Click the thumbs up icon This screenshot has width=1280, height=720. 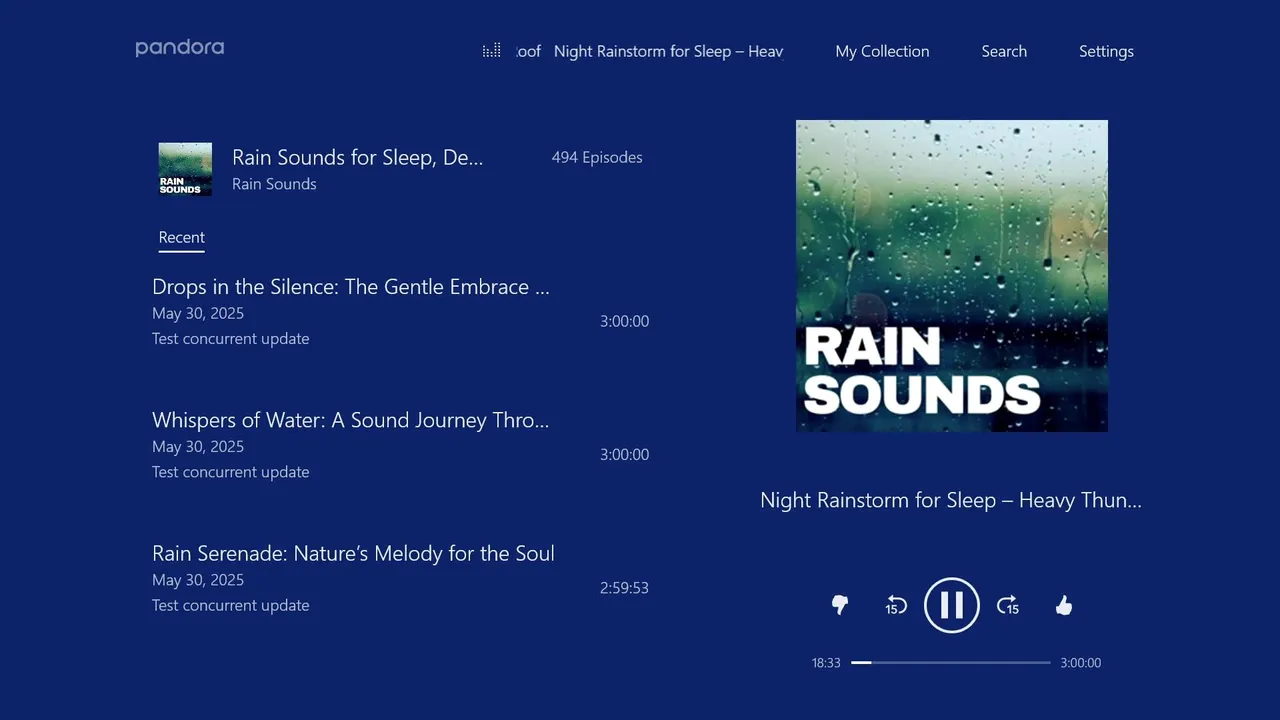point(1064,605)
